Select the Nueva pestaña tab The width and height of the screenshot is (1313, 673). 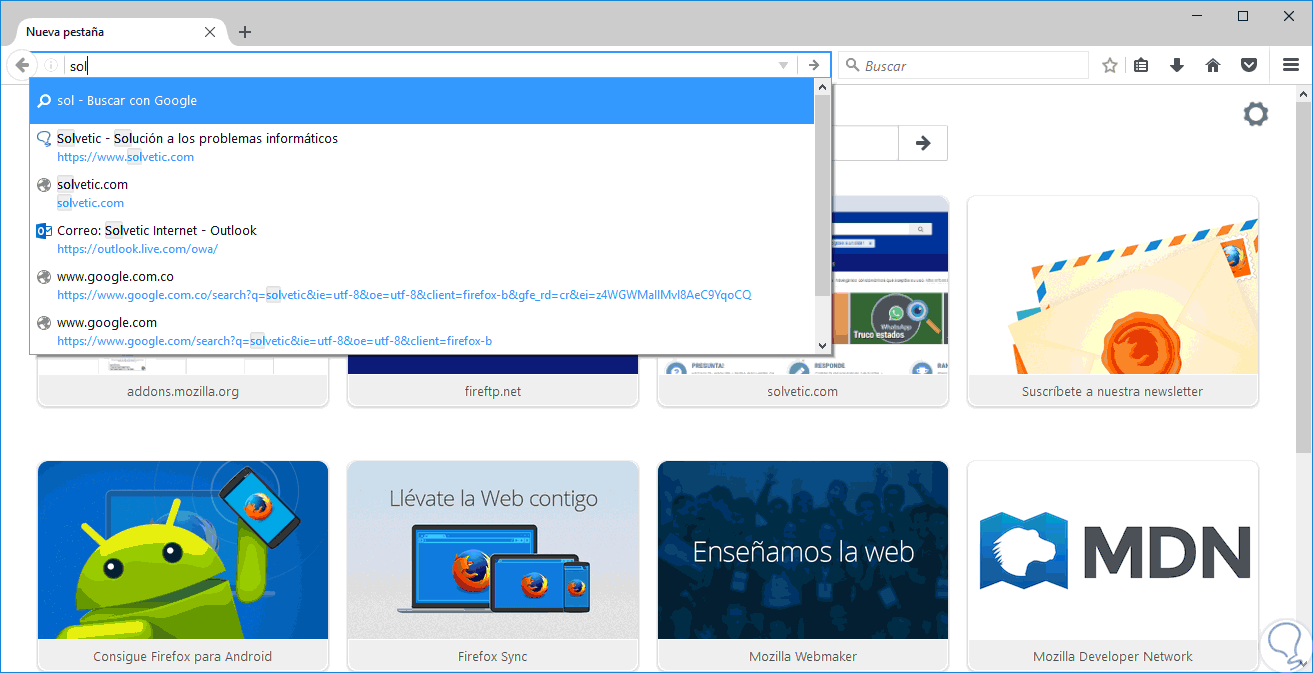coord(120,32)
